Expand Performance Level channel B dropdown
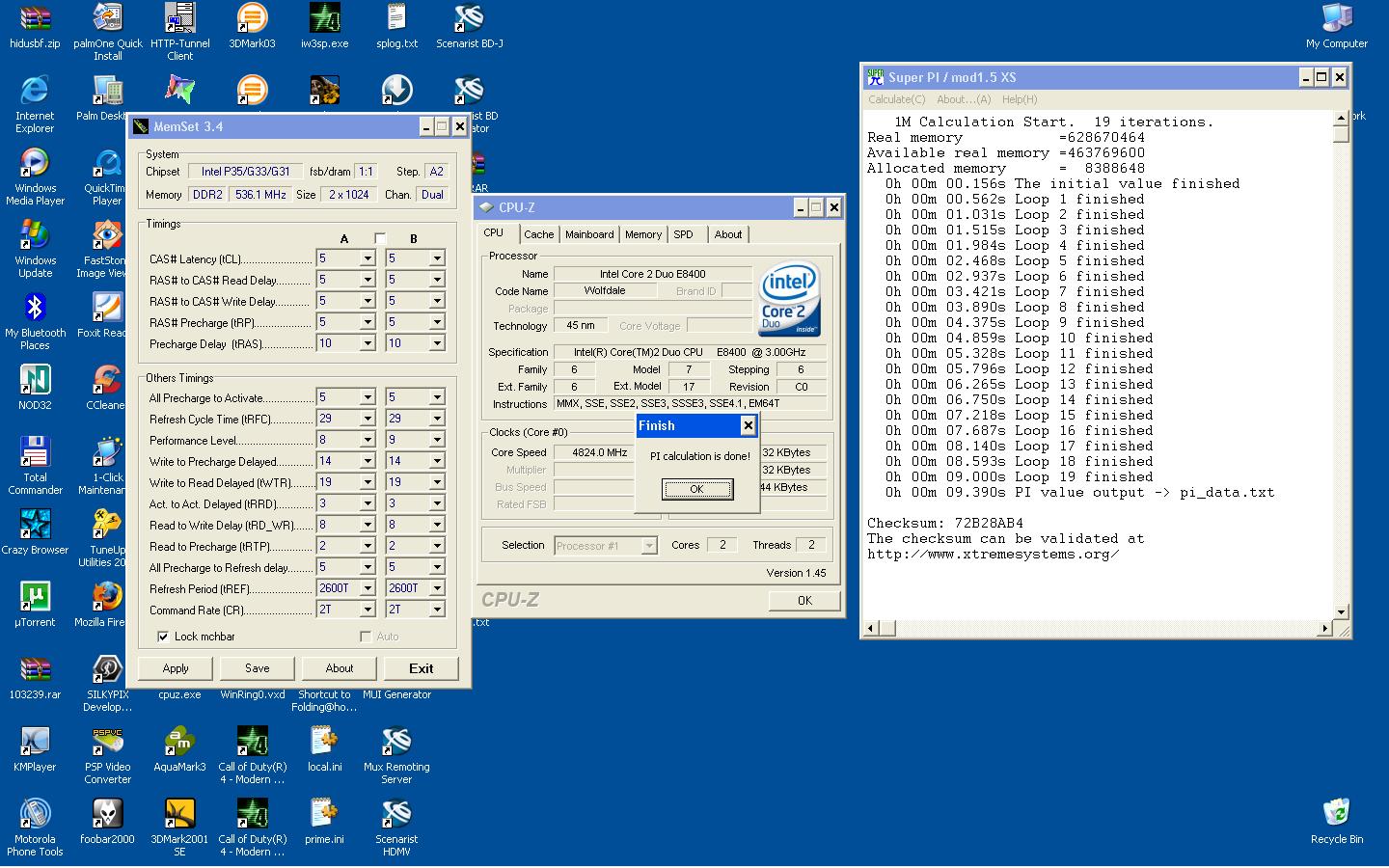The height and width of the screenshot is (868, 1389). (437, 440)
